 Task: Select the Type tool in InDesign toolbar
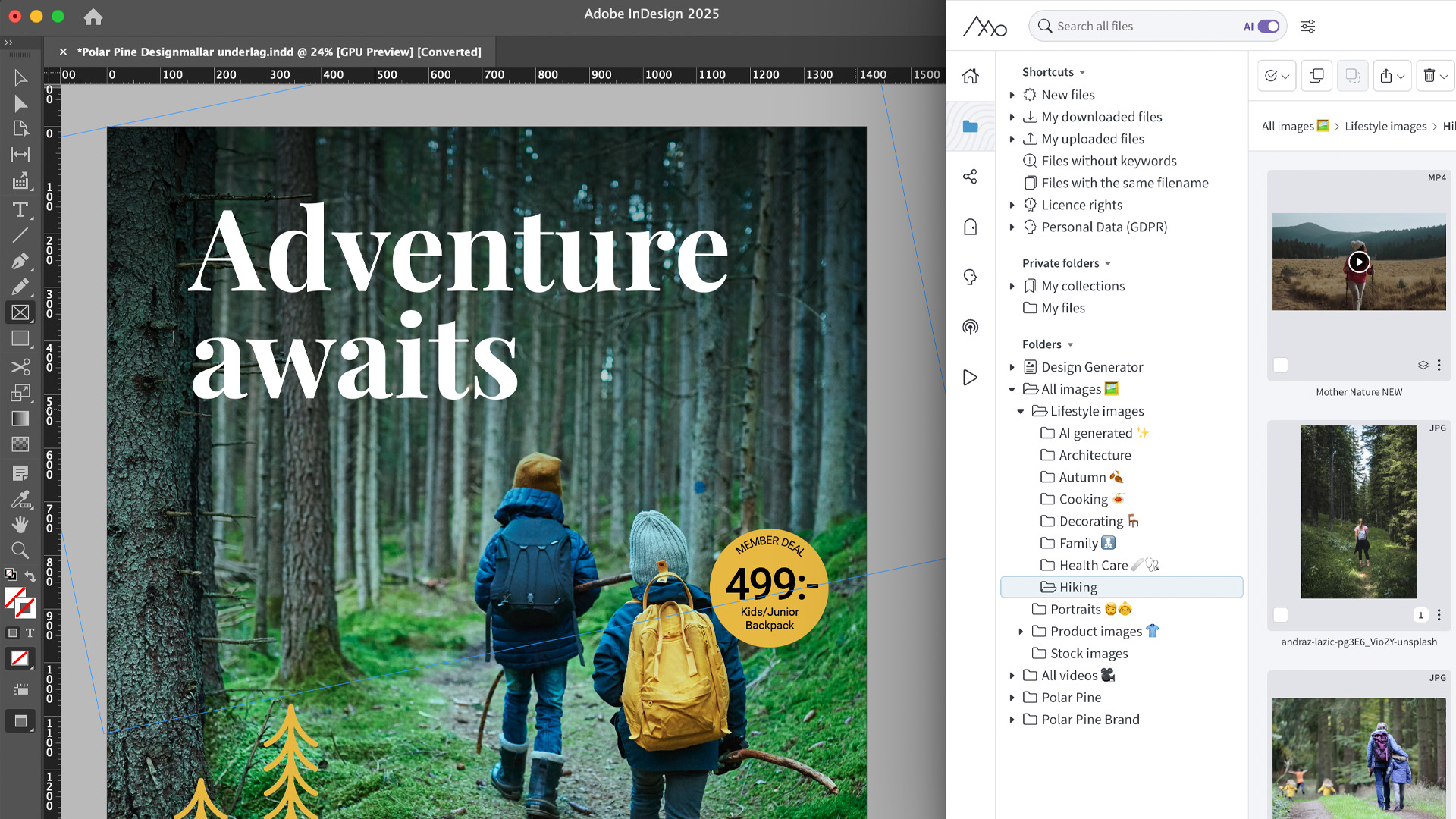click(x=20, y=210)
